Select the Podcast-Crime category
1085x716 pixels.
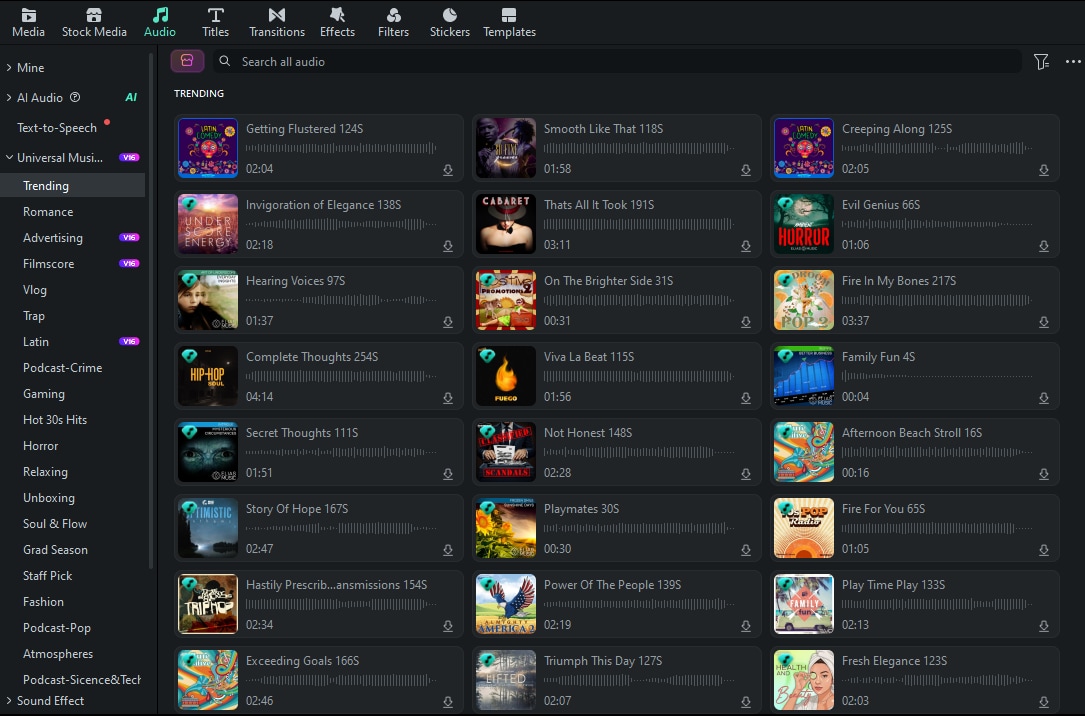click(62, 367)
